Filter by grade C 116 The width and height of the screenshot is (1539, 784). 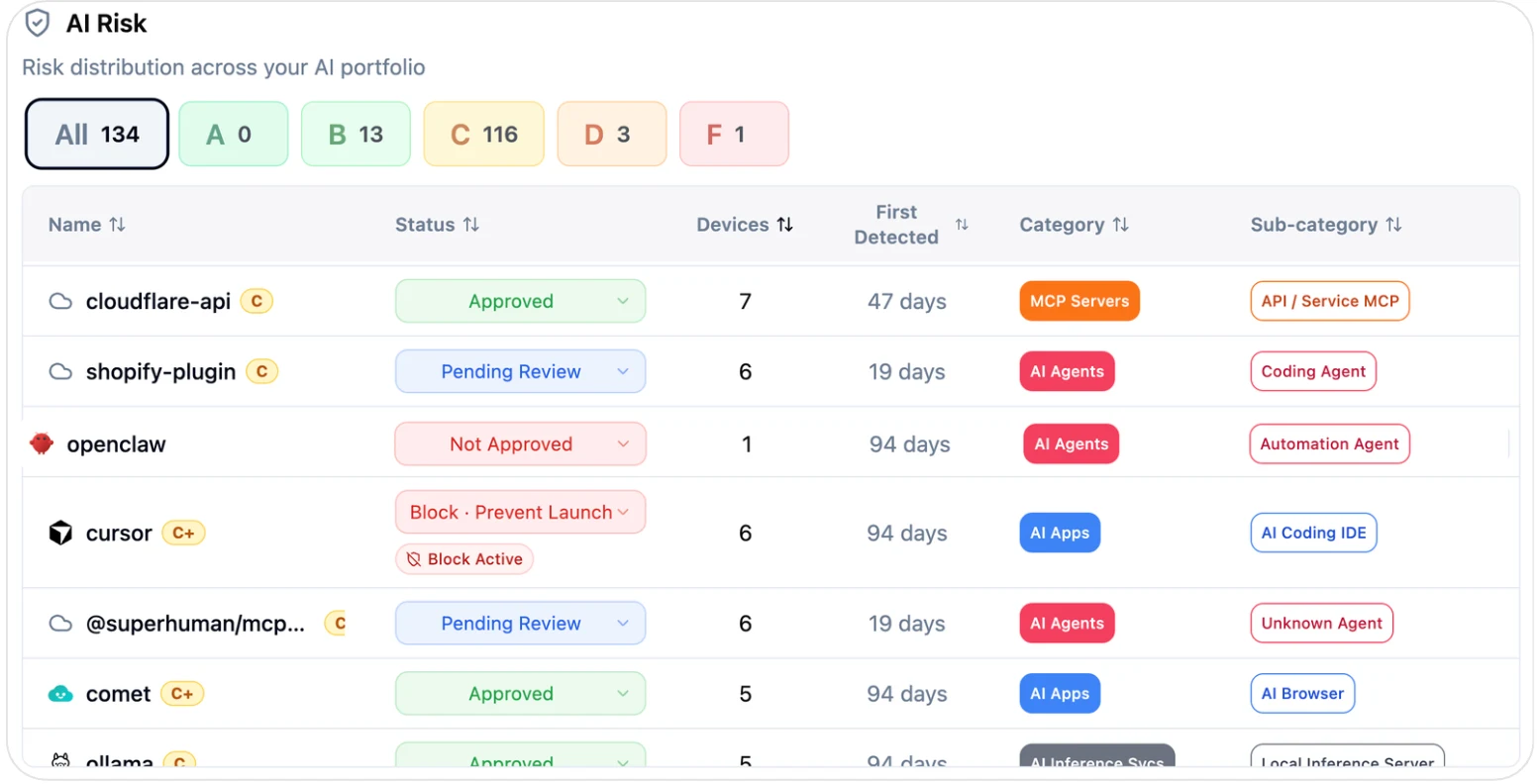pos(484,134)
